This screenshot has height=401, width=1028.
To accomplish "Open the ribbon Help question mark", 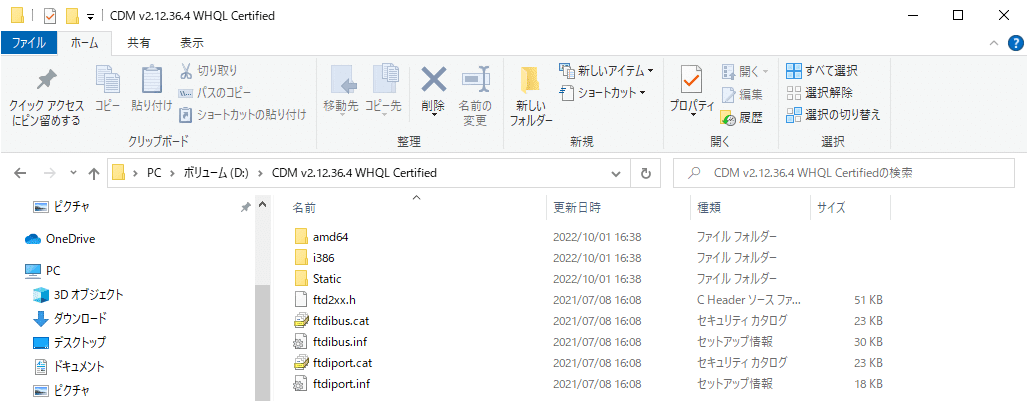I will [1014, 43].
